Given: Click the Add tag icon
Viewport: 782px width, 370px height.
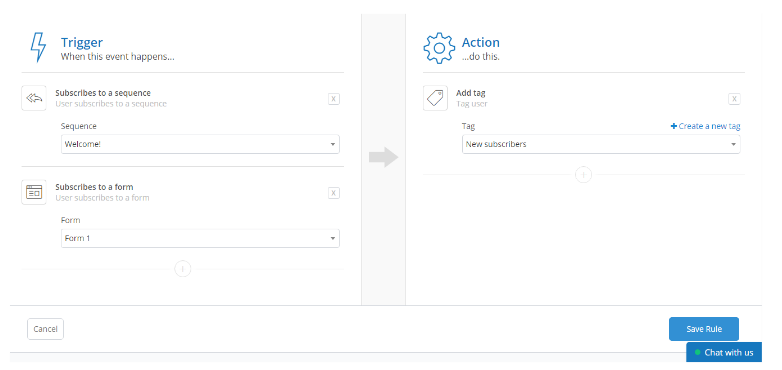Looking at the screenshot, I should coord(435,98).
